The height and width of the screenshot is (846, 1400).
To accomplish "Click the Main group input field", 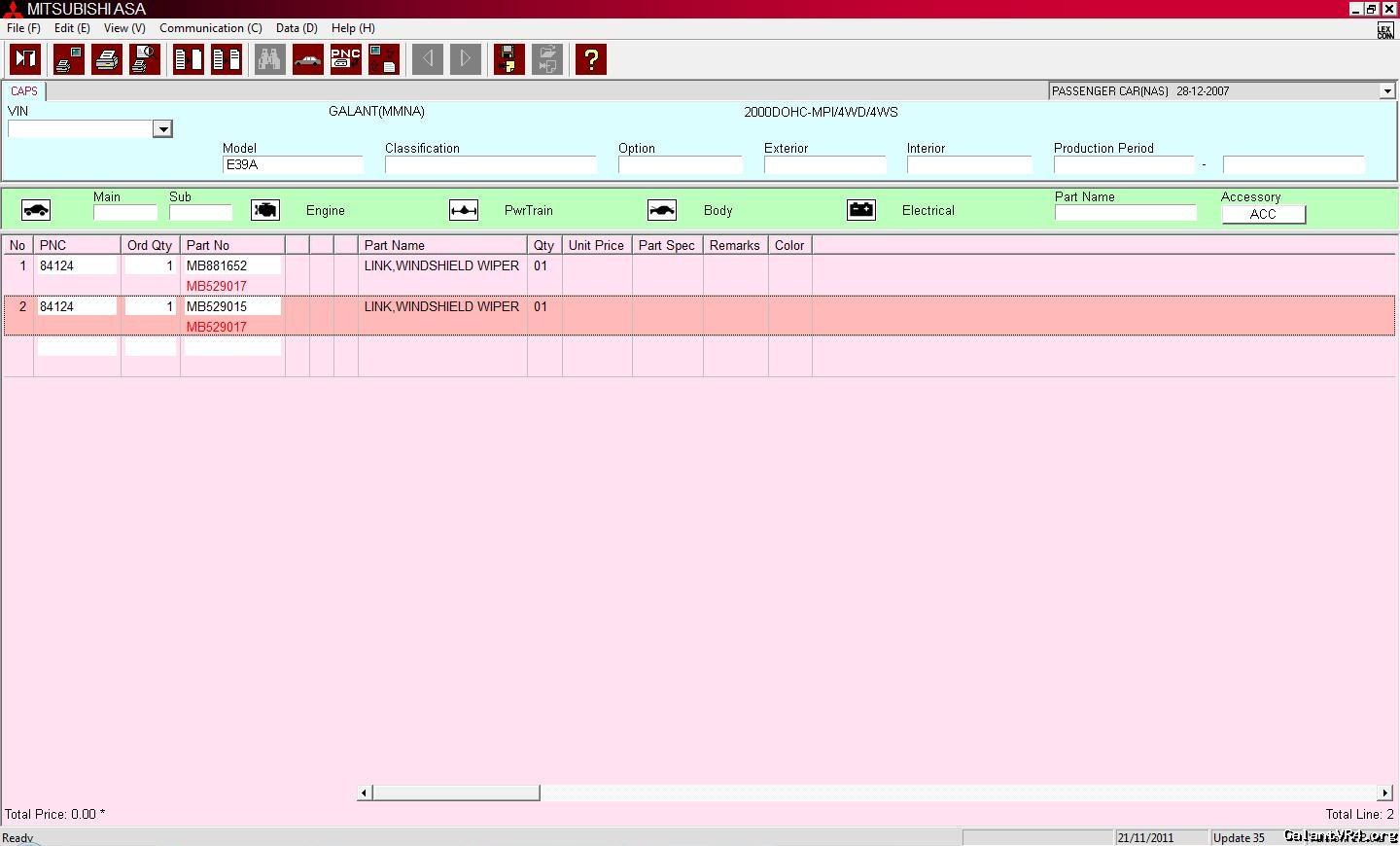I will tap(125, 213).
